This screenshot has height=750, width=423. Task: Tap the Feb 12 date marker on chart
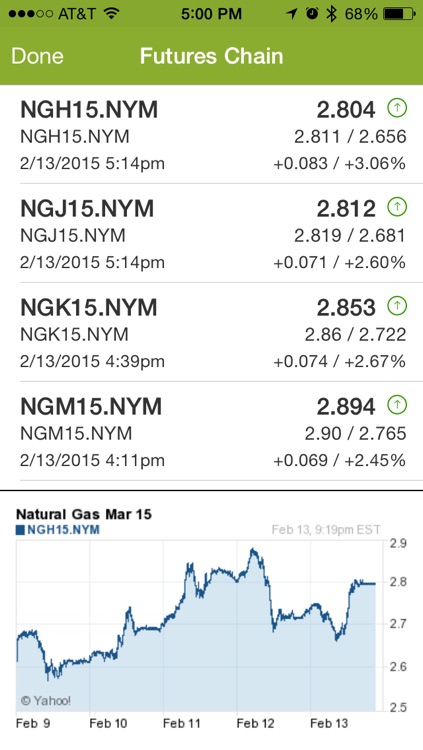(255, 723)
